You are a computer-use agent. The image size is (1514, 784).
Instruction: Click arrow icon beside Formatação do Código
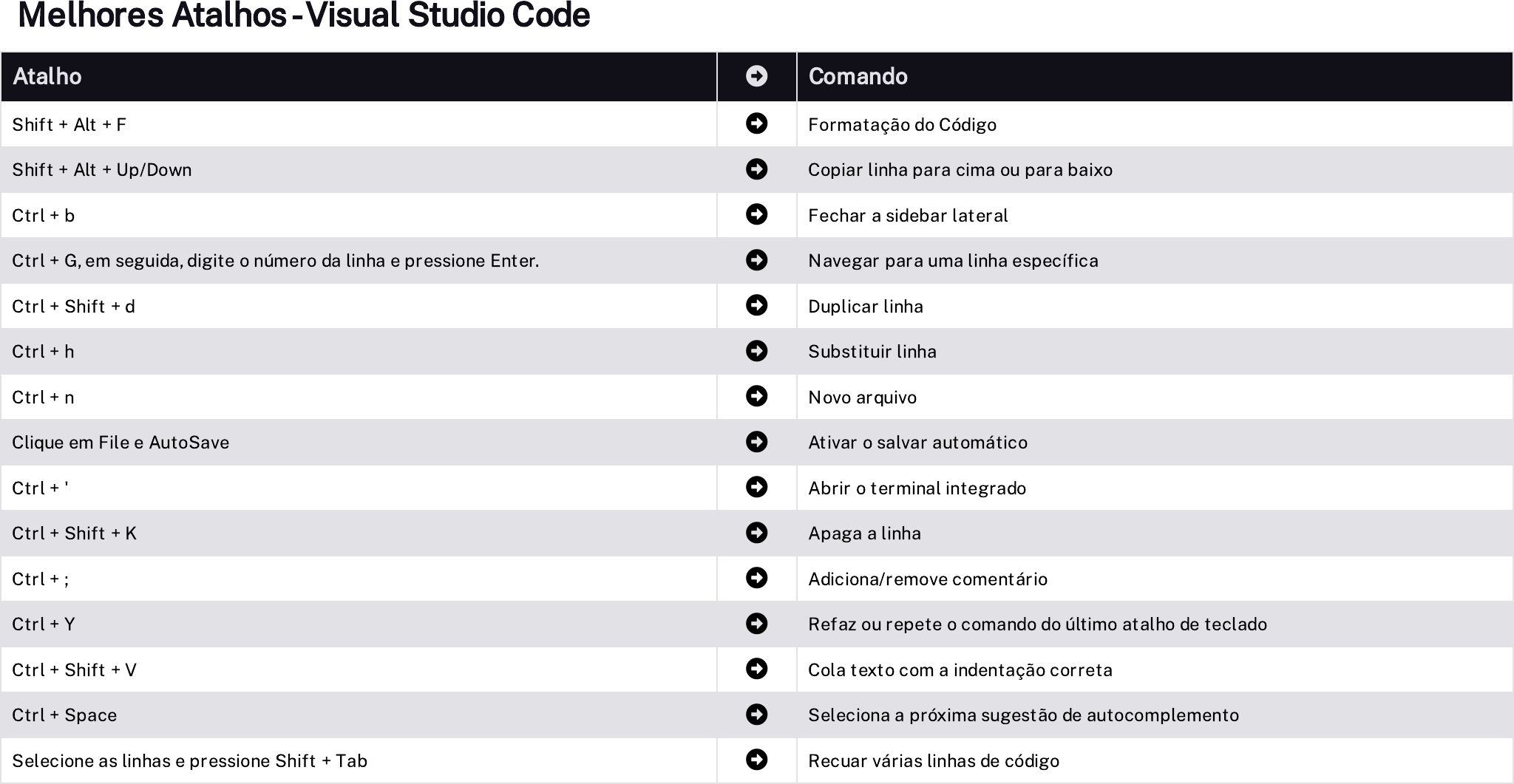(756, 123)
